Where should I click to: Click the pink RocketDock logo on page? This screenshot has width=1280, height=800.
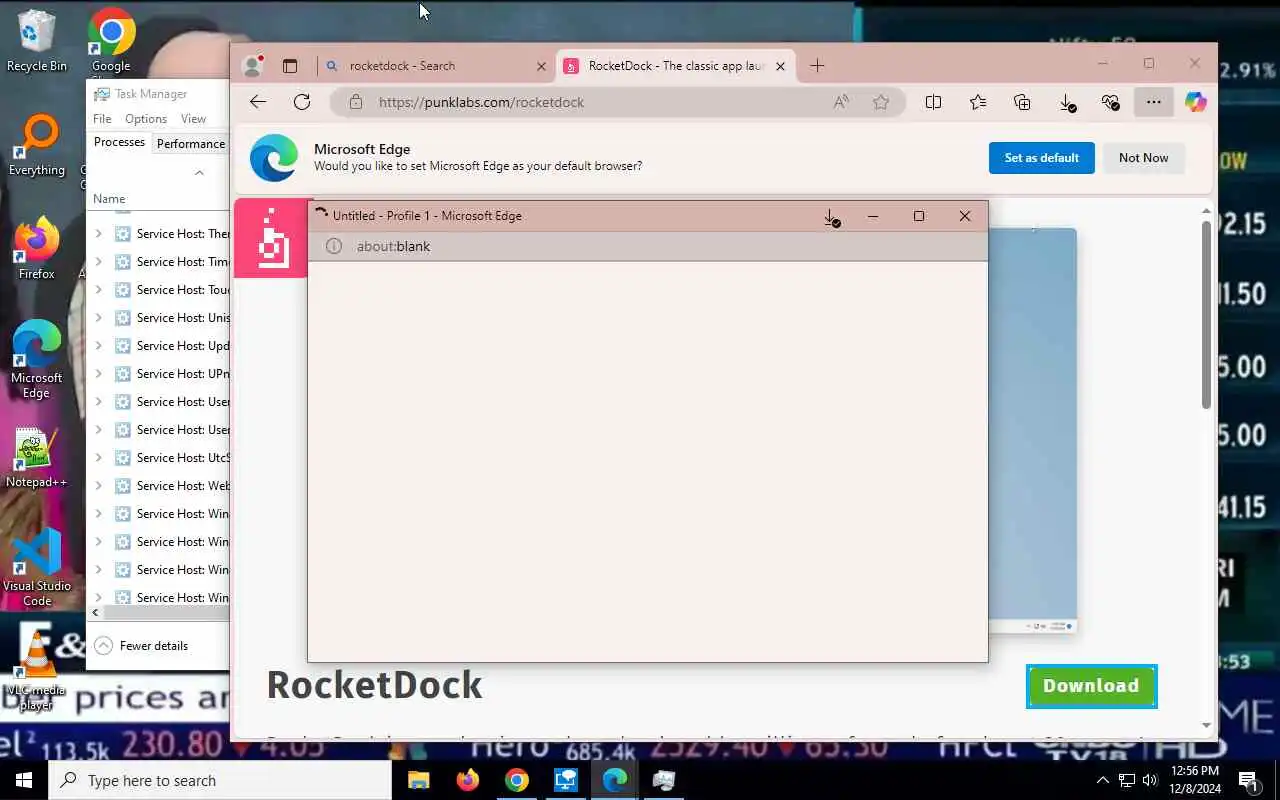(271, 239)
